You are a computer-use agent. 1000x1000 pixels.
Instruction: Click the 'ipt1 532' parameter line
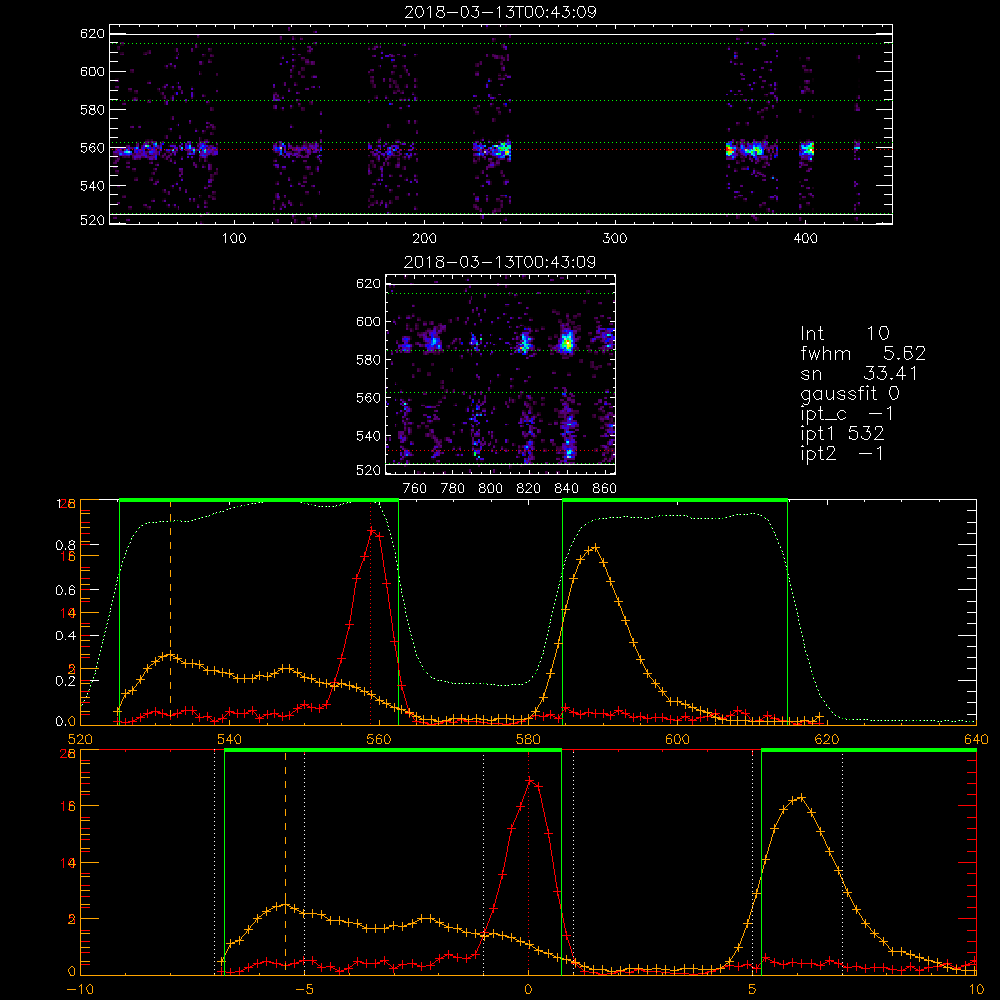click(842, 434)
